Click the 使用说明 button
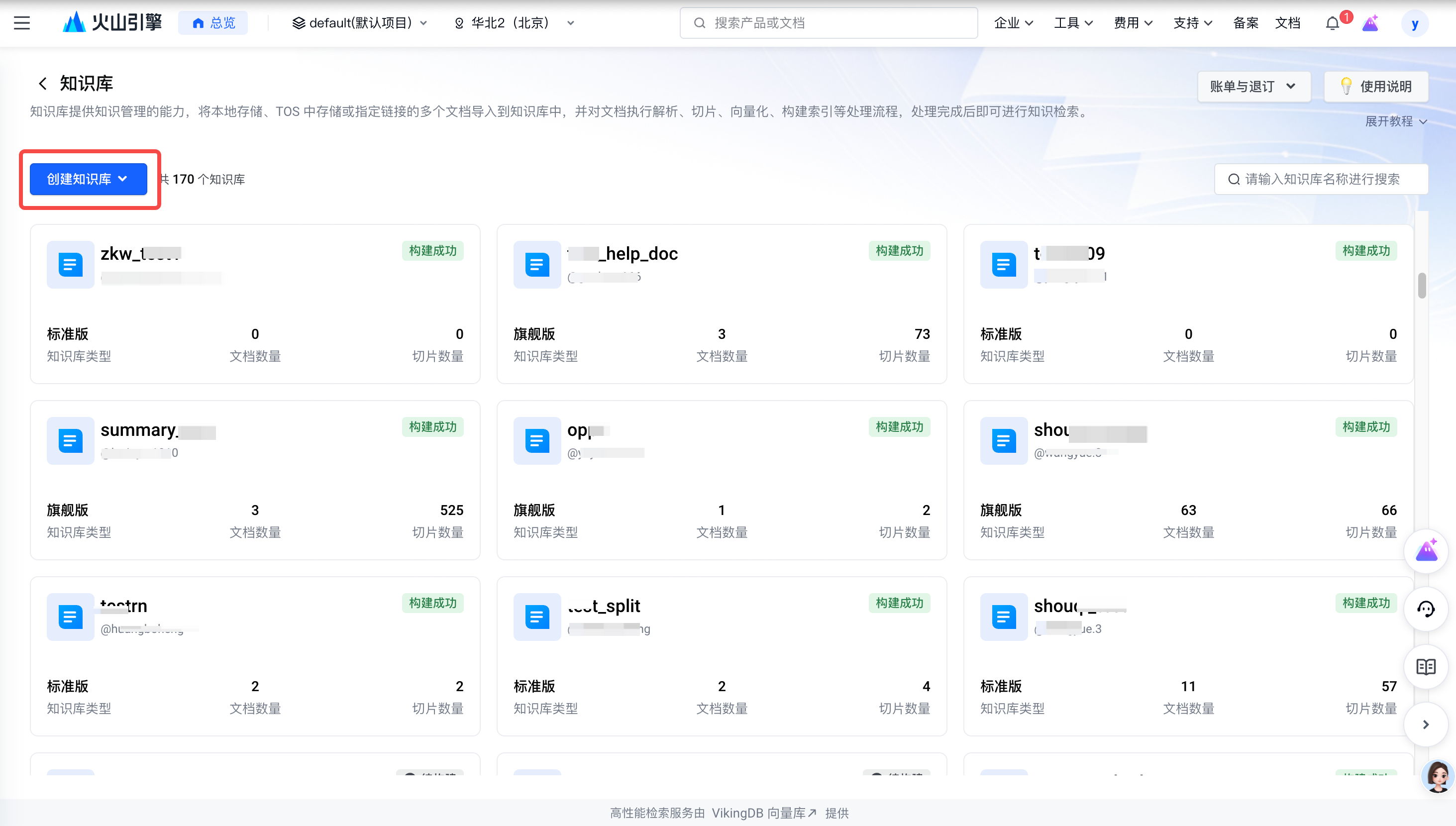Screen dimensions: 1456x826 pos(1375,87)
